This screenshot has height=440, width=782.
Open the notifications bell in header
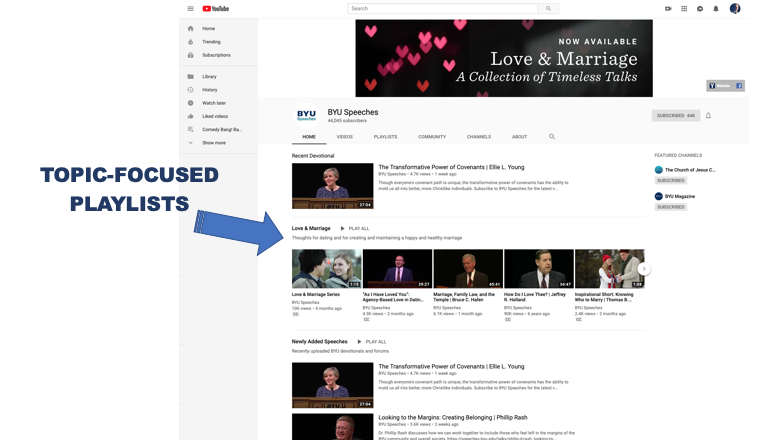(716, 8)
